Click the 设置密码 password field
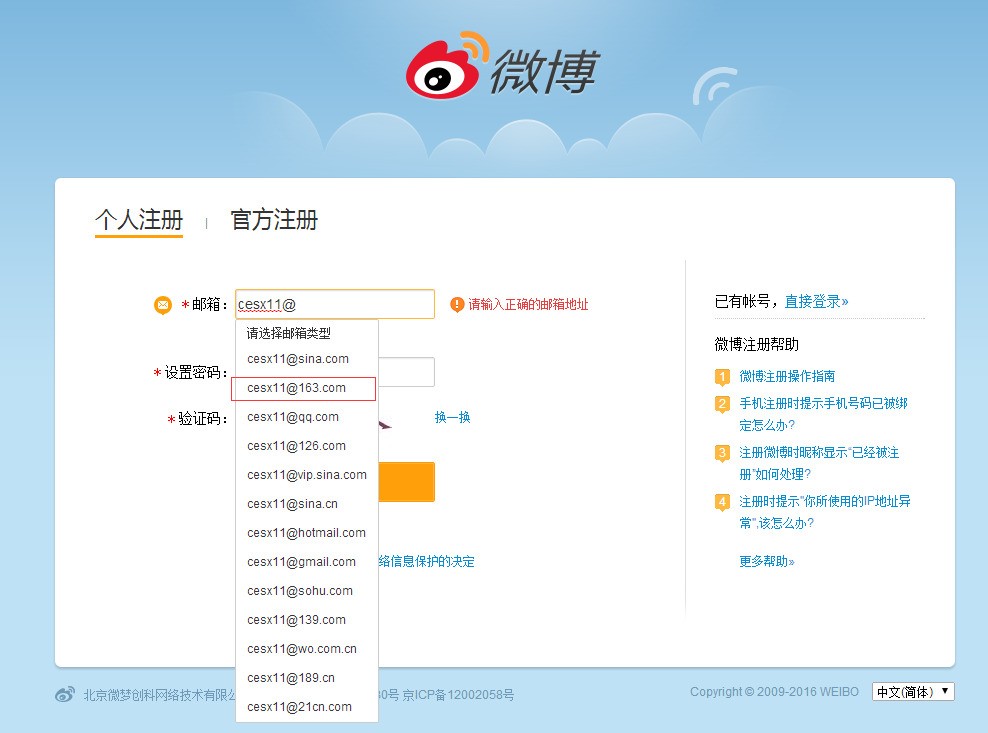 pyautogui.click(x=406, y=372)
